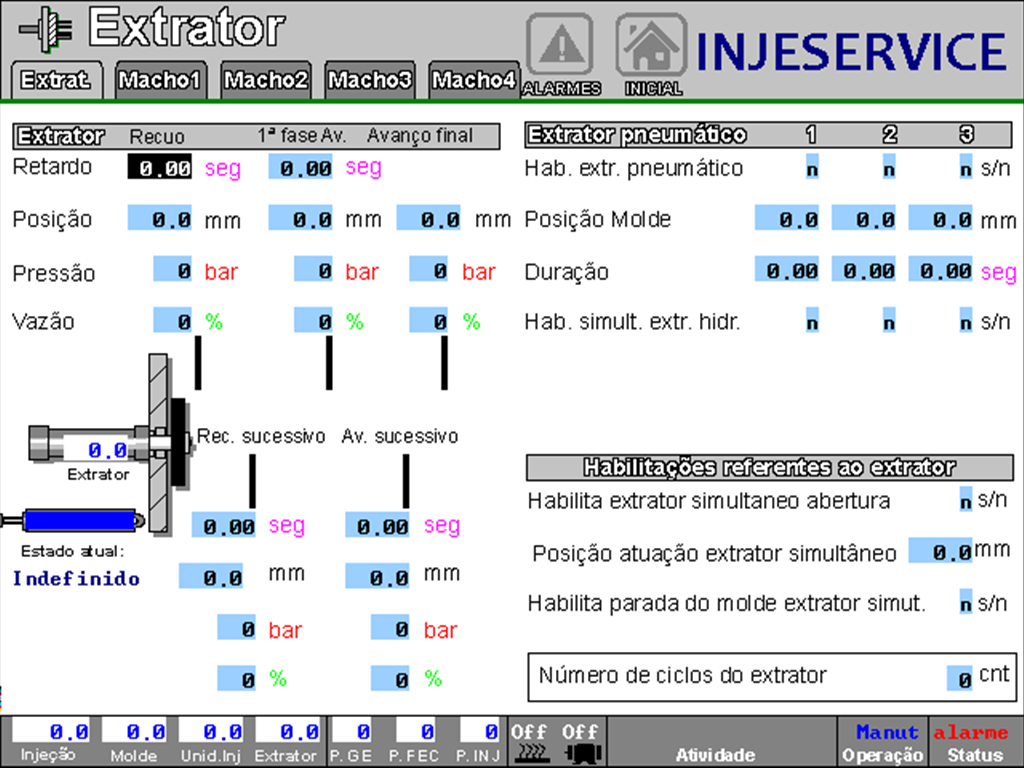Click the INJESERVICE logo
The width and height of the screenshot is (1024, 768).
pyautogui.click(x=850, y=52)
